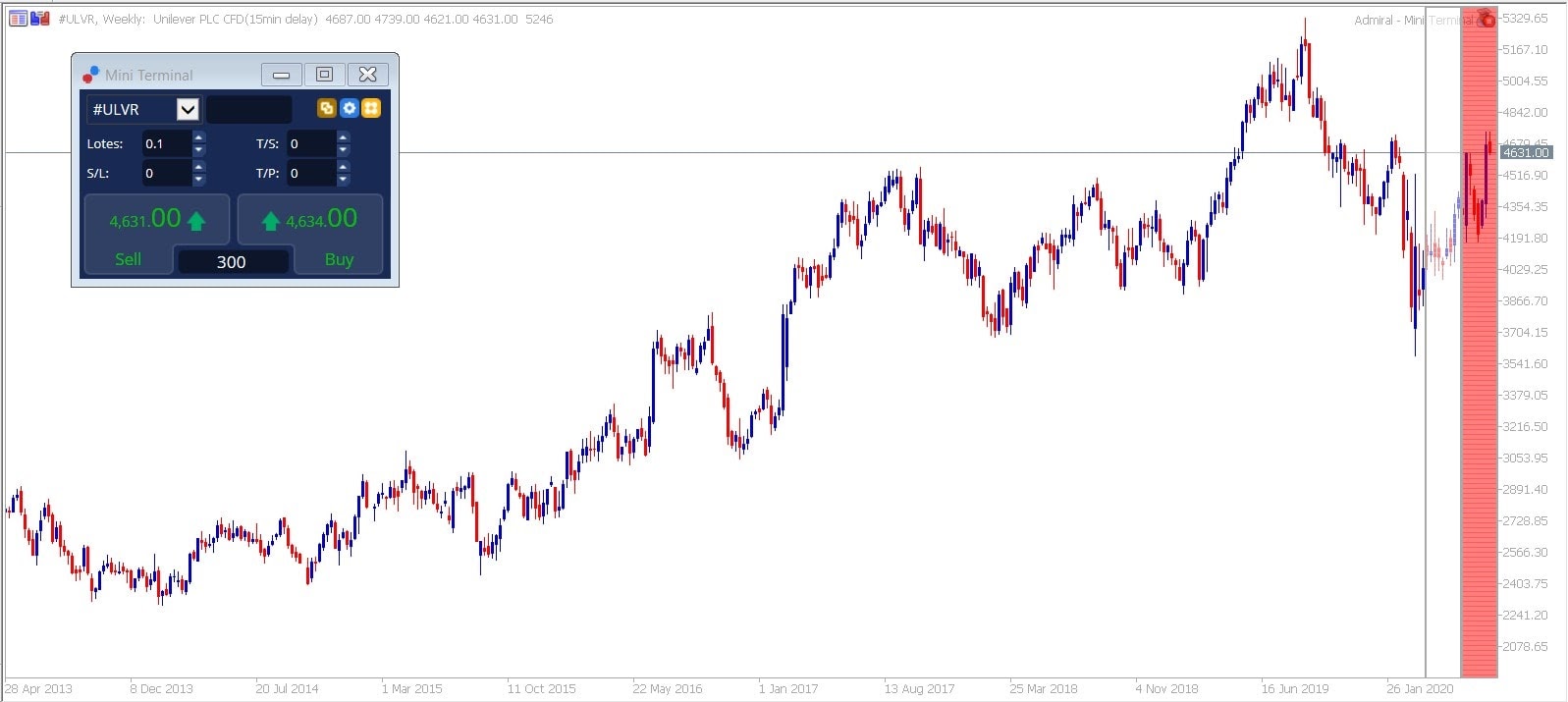Decrease Lotes value with down arrow
1568x702 pixels.
coord(199,150)
